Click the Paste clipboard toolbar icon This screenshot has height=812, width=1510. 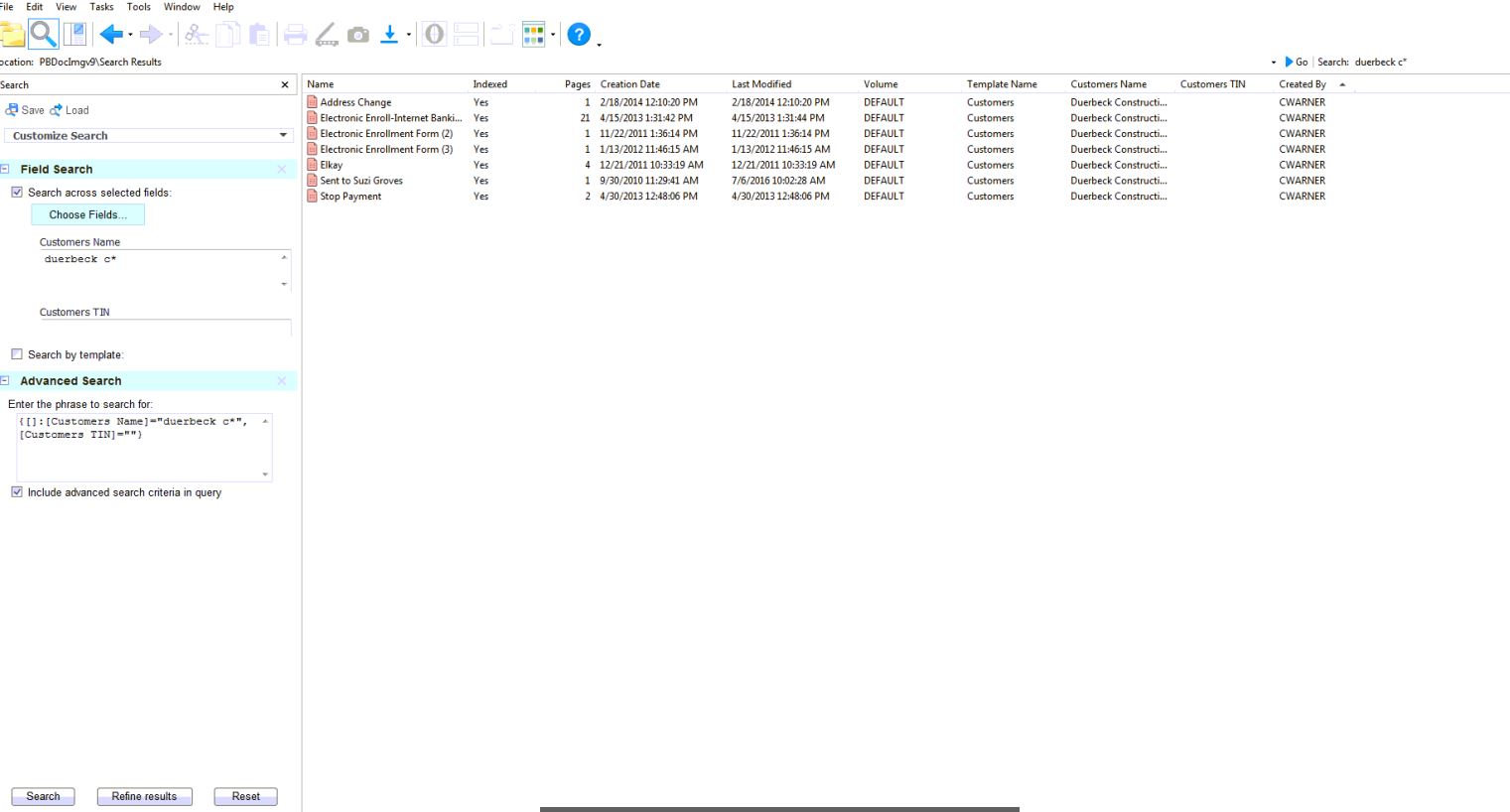[x=259, y=35]
